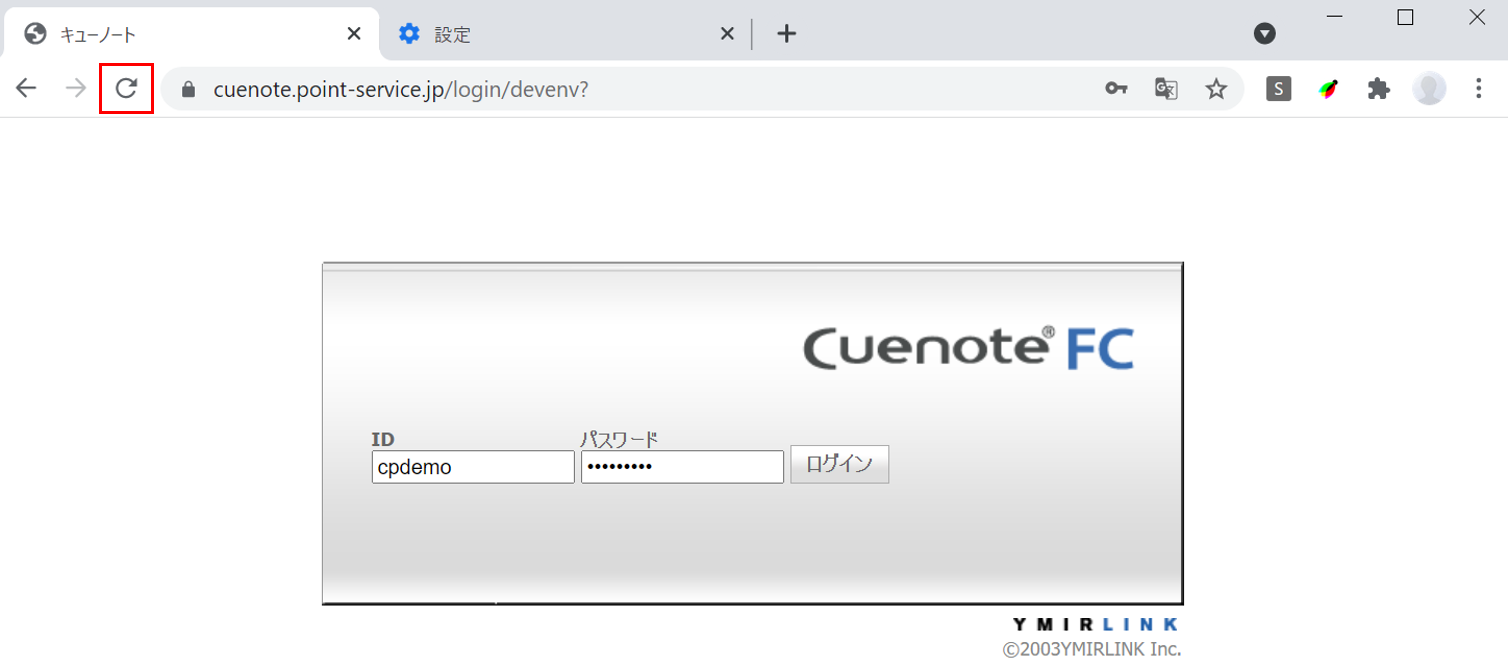Select the ID input containing cpdemo
This screenshot has width=1508, height=666.
(472, 466)
